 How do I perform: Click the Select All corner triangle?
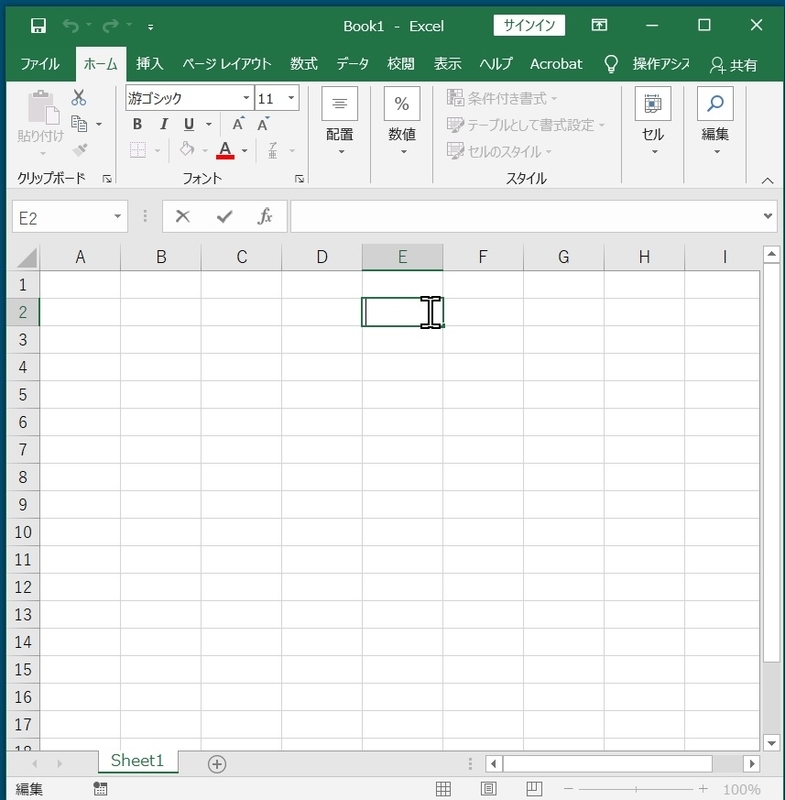click(x=27, y=257)
